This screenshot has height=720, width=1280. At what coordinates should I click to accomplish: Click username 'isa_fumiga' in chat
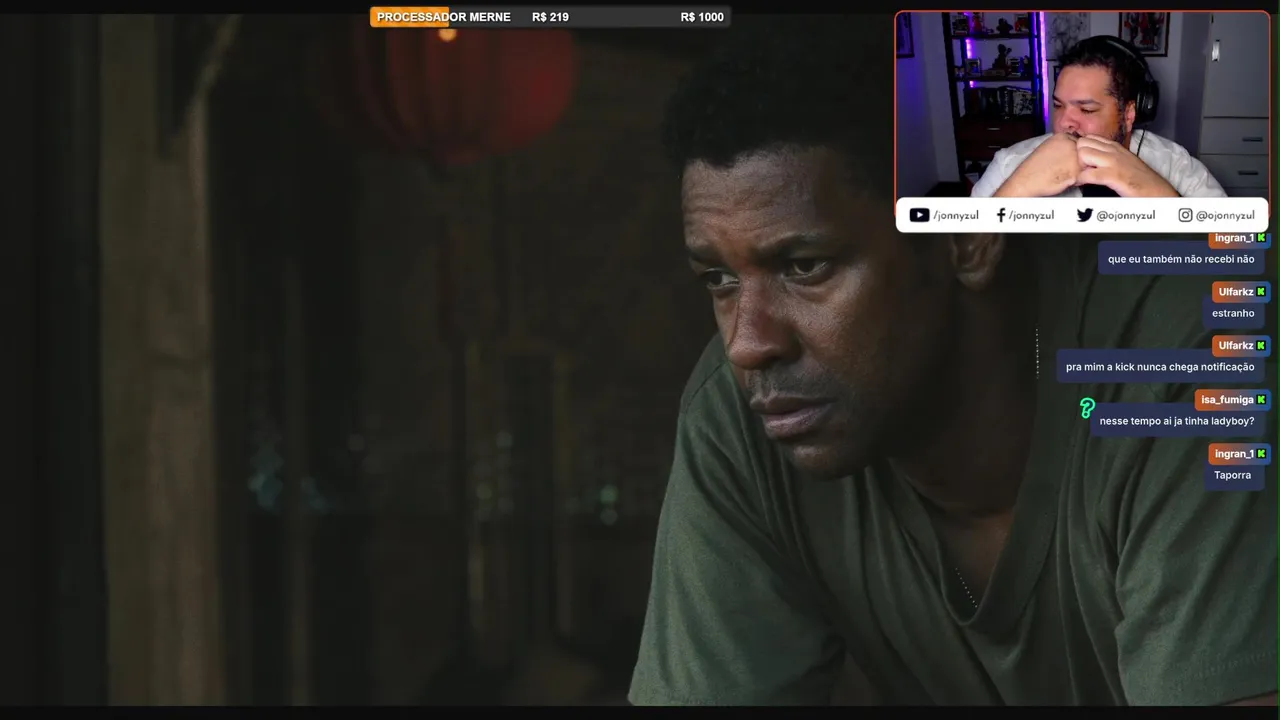[1227, 400]
